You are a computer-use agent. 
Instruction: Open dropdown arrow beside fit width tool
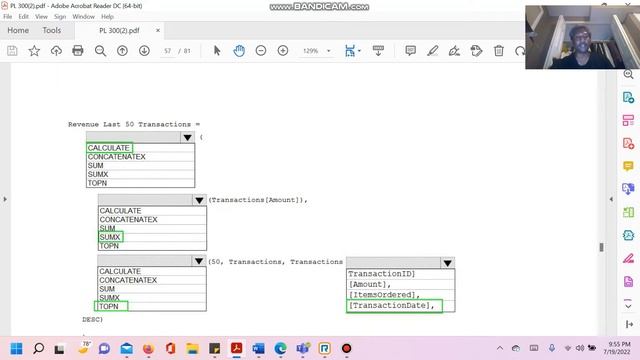[359, 51]
